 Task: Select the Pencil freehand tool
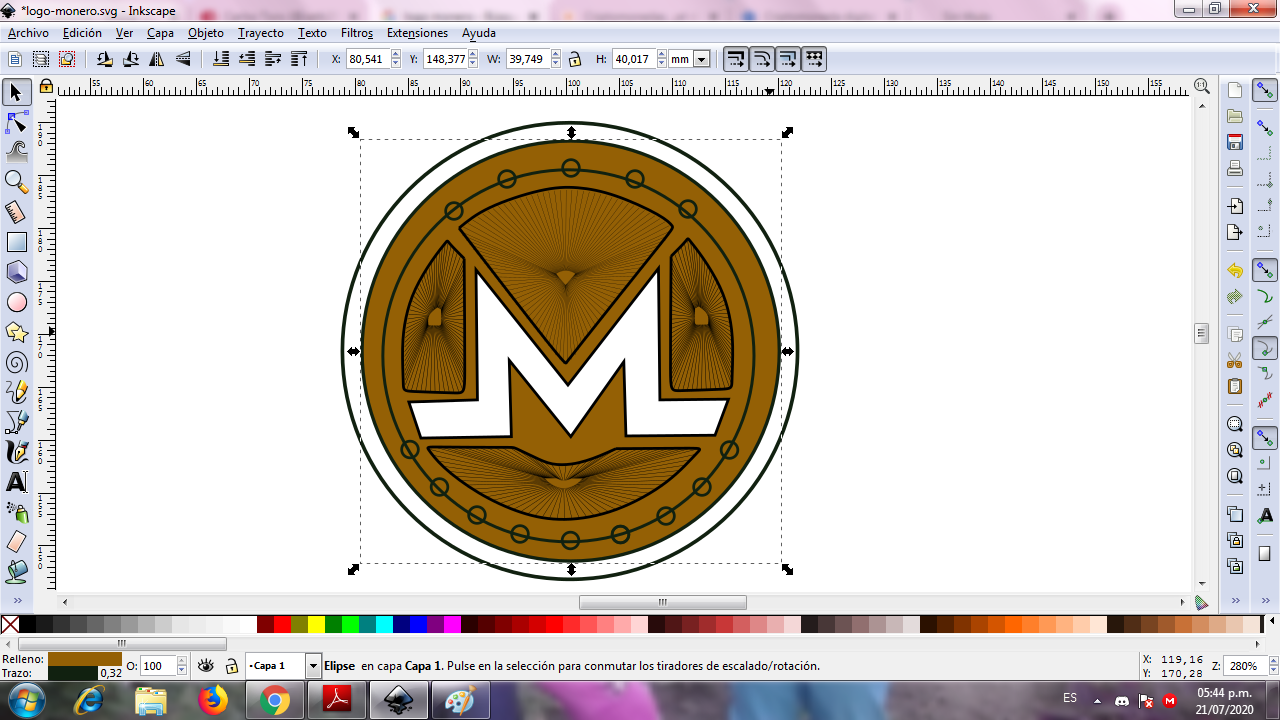point(16,392)
